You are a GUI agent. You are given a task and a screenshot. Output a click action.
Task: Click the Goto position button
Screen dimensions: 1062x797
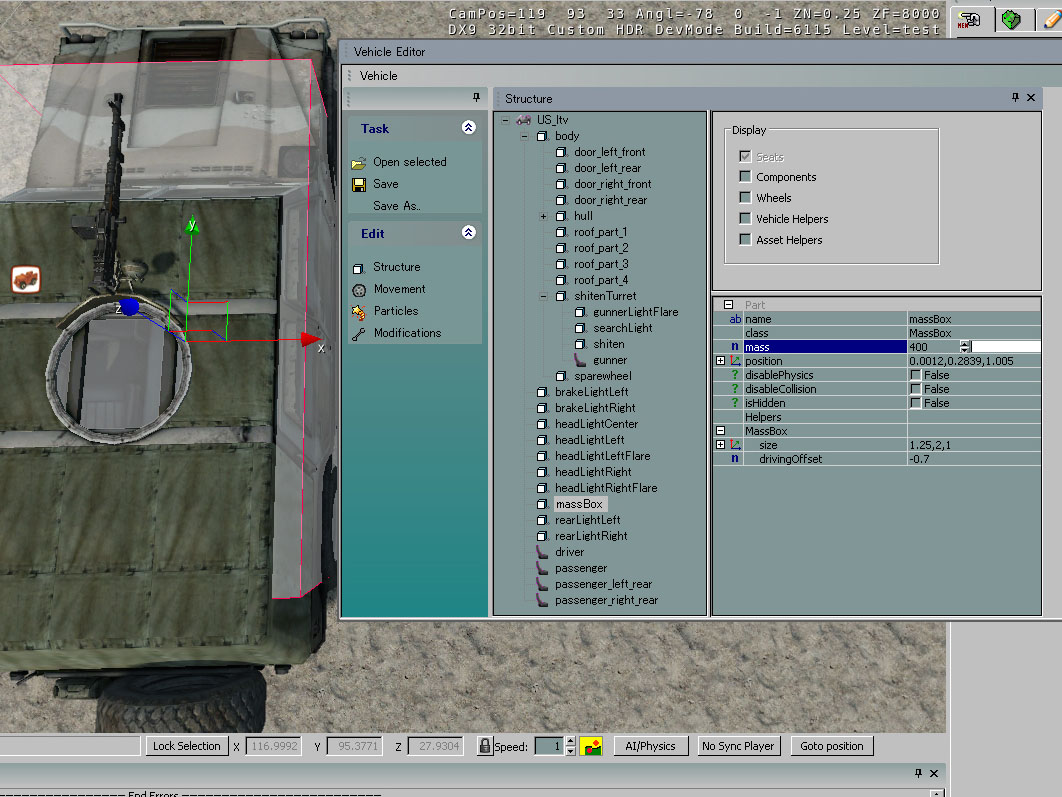(832, 746)
